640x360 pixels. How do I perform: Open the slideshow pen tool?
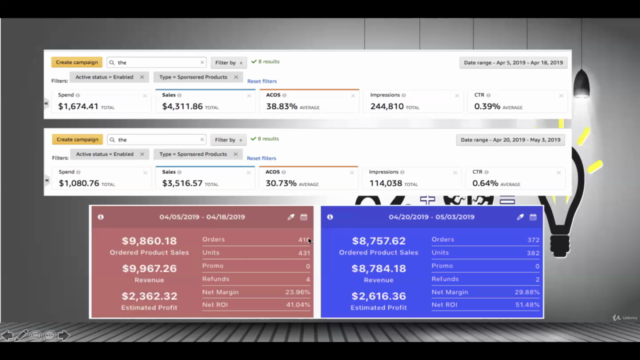click(21, 336)
